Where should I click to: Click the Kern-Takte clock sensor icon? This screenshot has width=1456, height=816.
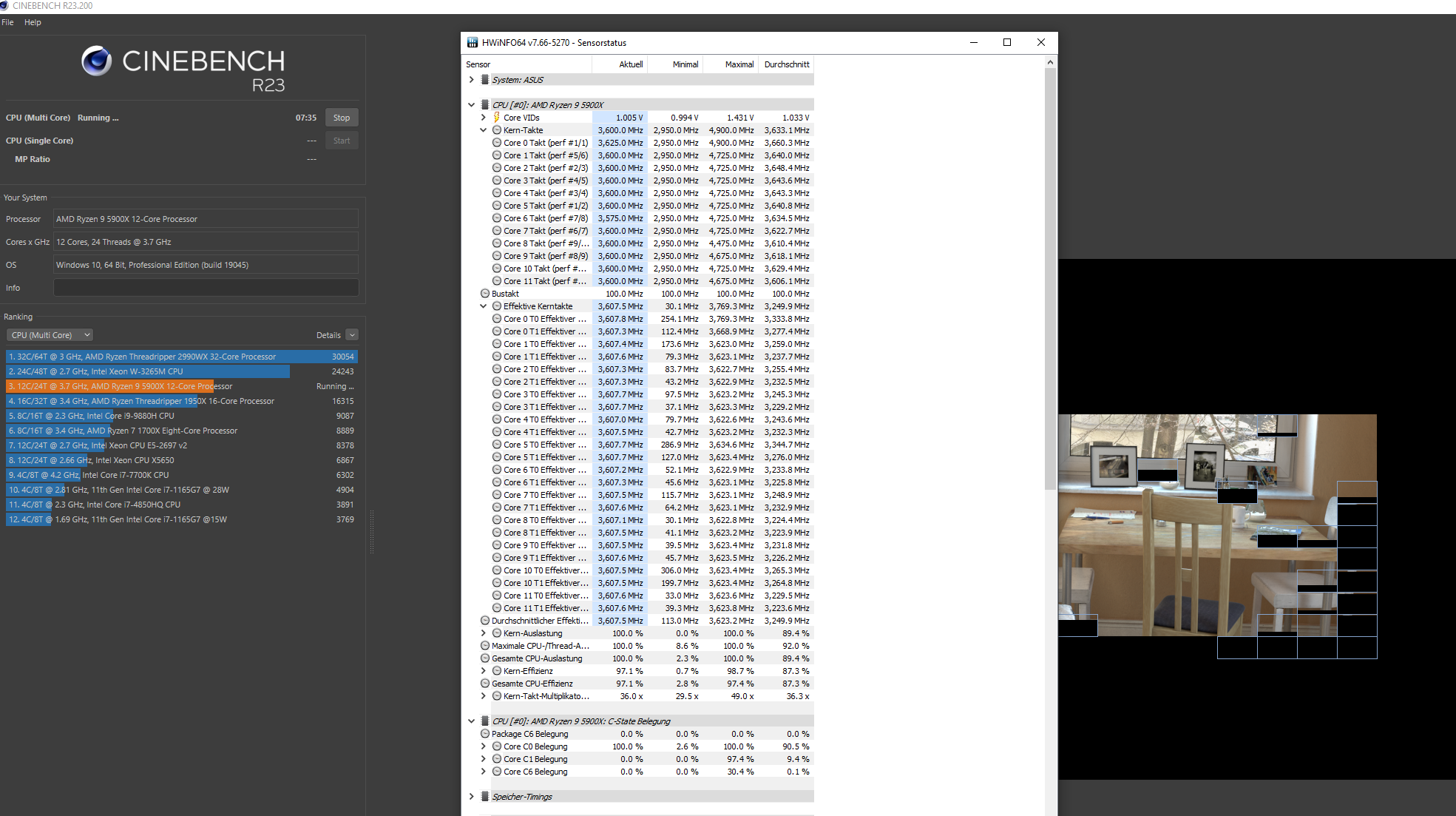coord(497,130)
